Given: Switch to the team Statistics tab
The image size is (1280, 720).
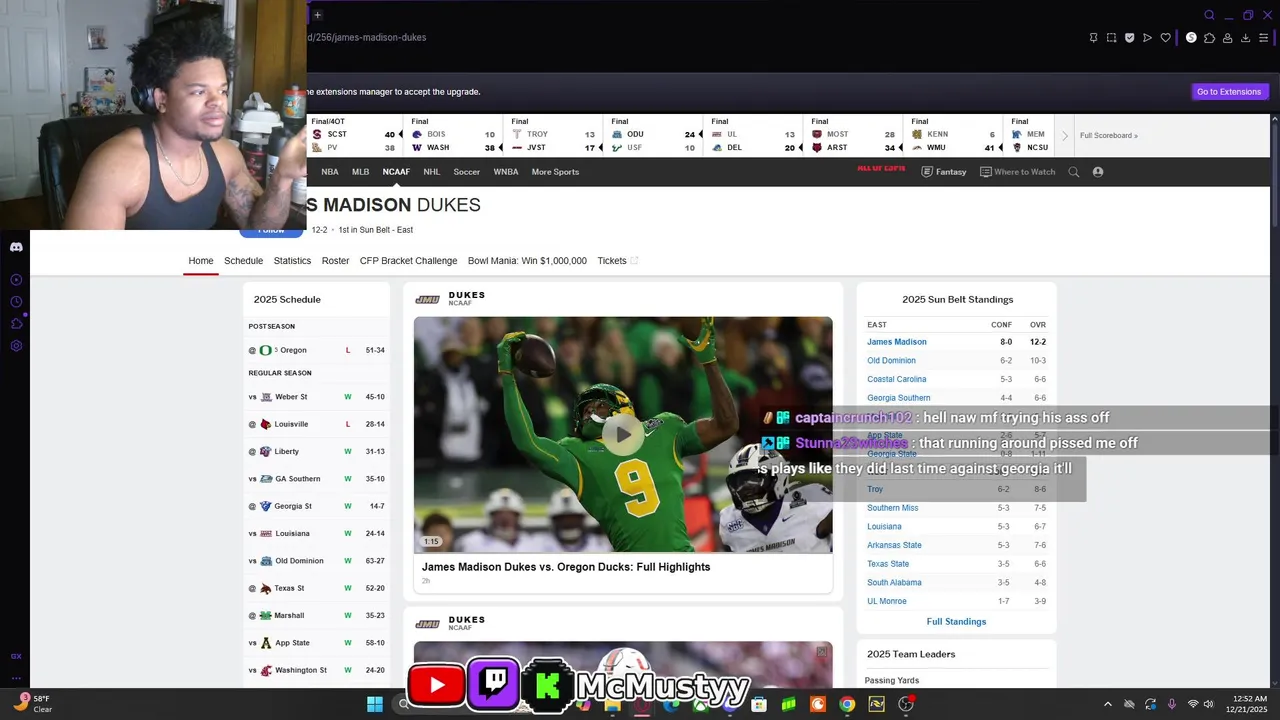Looking at the screenshot, I should [292, 261].
